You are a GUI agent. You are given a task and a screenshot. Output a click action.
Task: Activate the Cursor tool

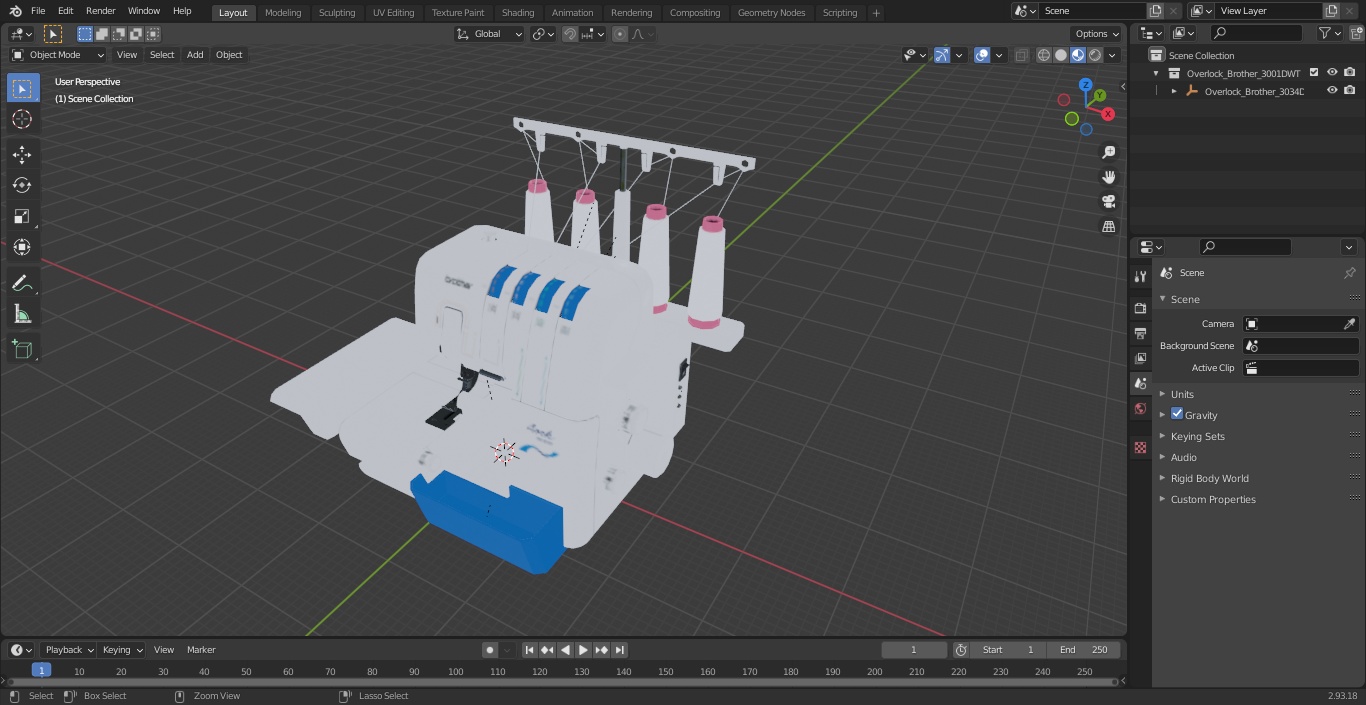(23, 119)
